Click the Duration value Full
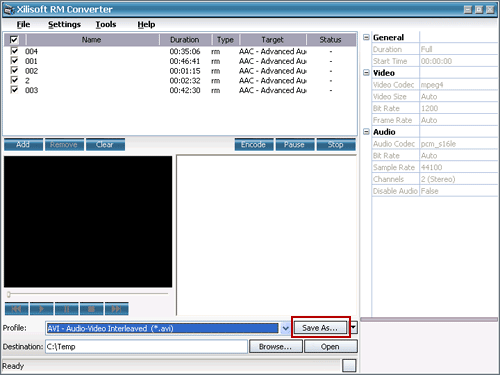Viewport: 500px width, 375px height. 458,49
